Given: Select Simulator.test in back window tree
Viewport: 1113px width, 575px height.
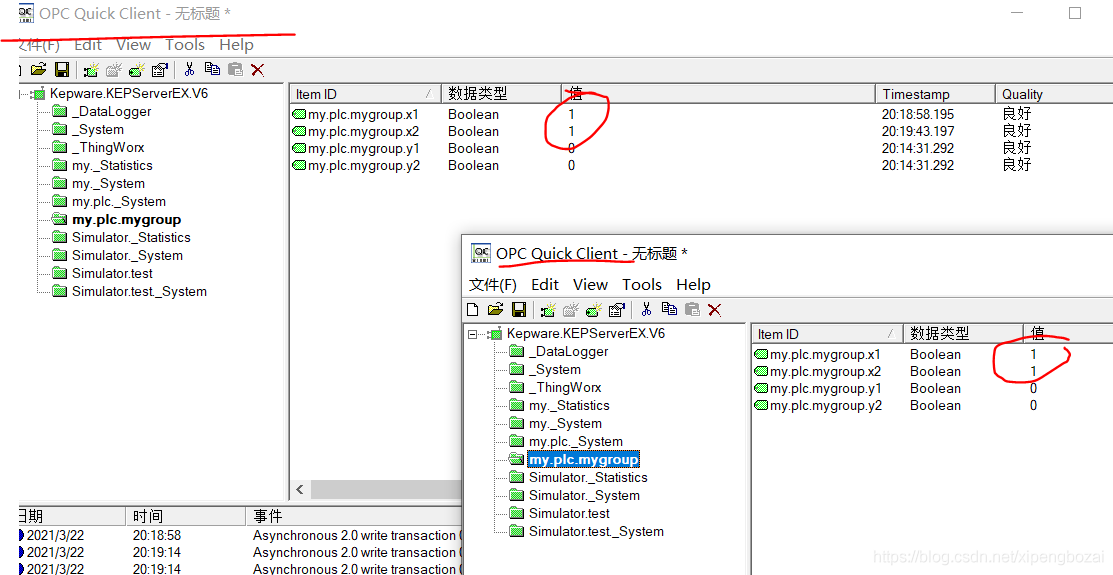Looking at the screenshot, I should (x=112, y=273).
